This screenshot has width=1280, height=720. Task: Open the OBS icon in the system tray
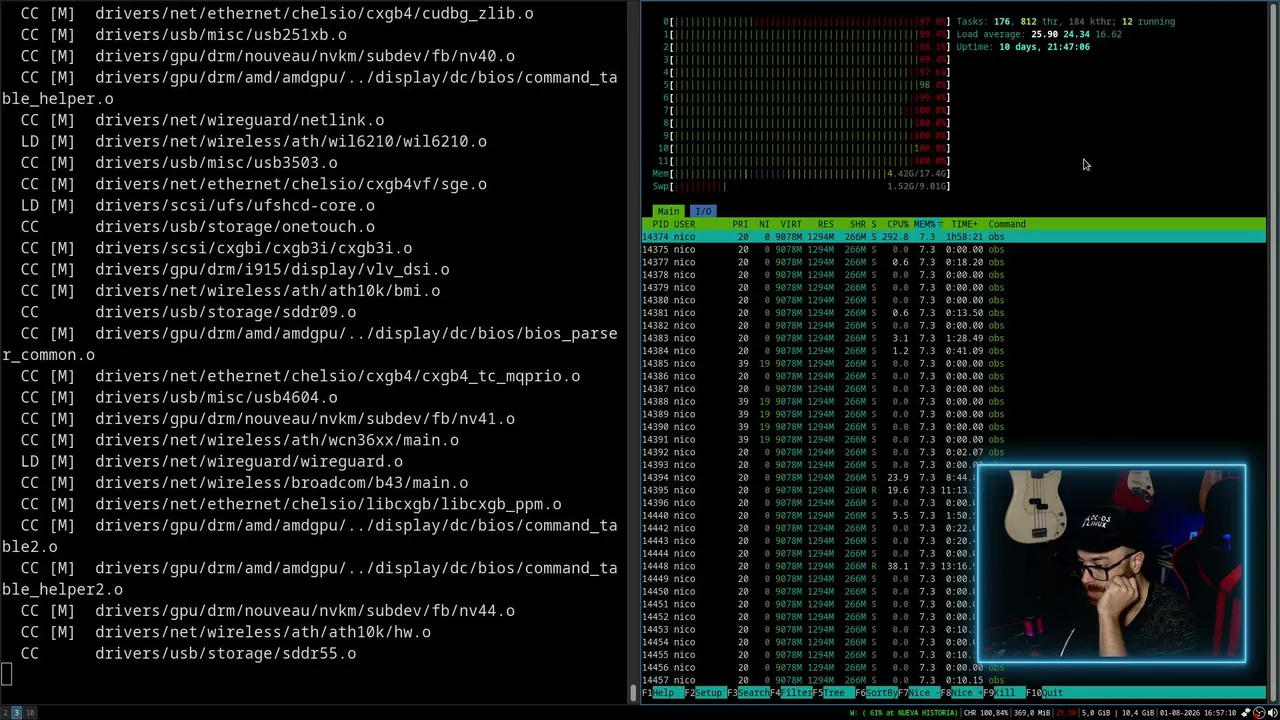(x=1259, y=713)
